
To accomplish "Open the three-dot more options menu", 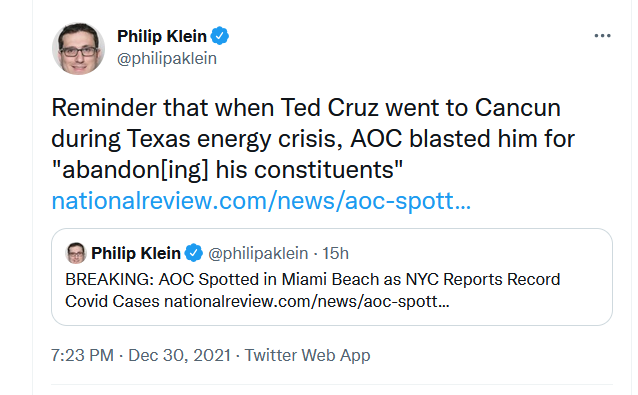I will pyautogui.click(x=602, y=36).
